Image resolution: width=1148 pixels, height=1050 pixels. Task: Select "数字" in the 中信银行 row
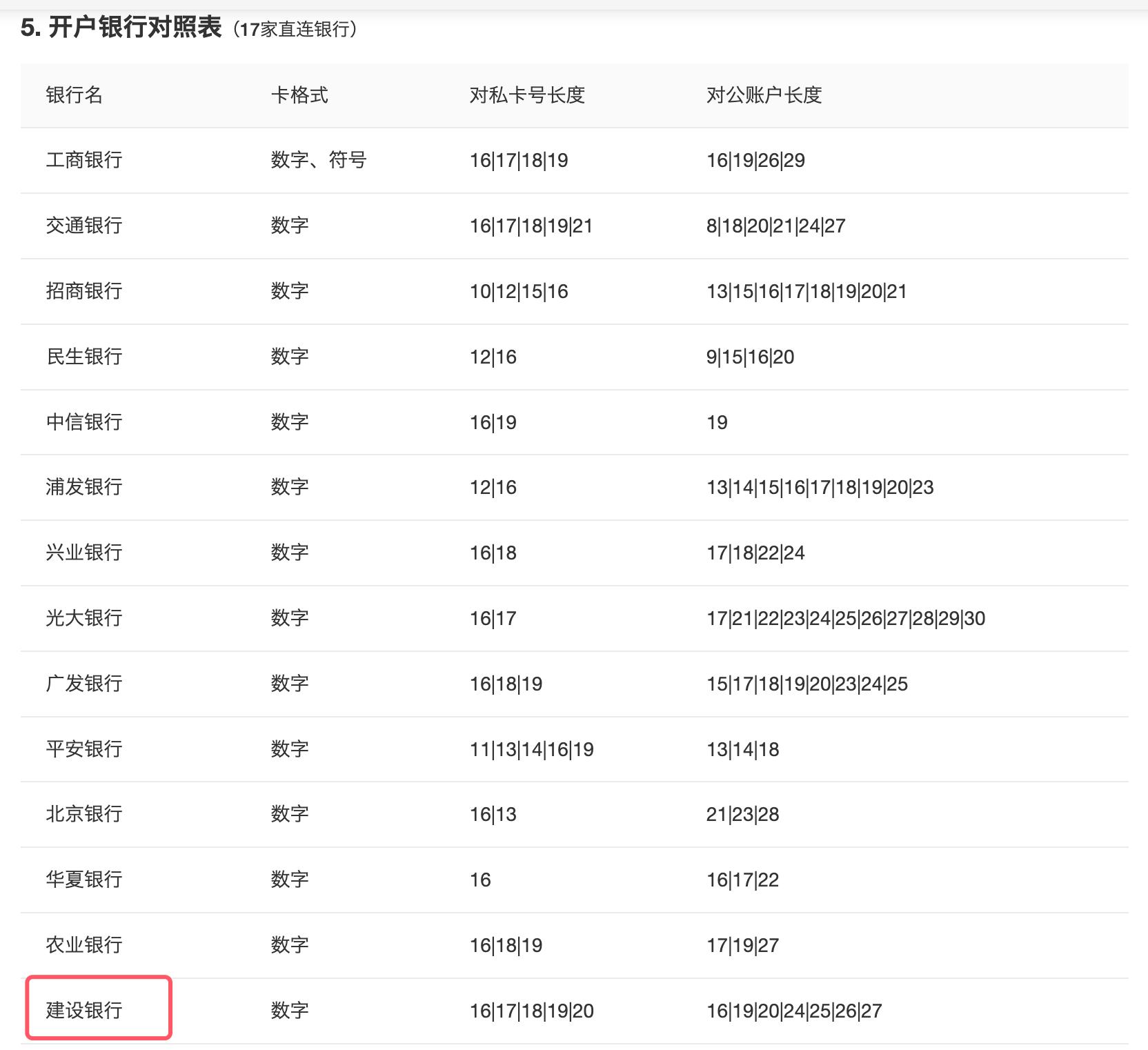pyautogui.click(x=290, y=422)
